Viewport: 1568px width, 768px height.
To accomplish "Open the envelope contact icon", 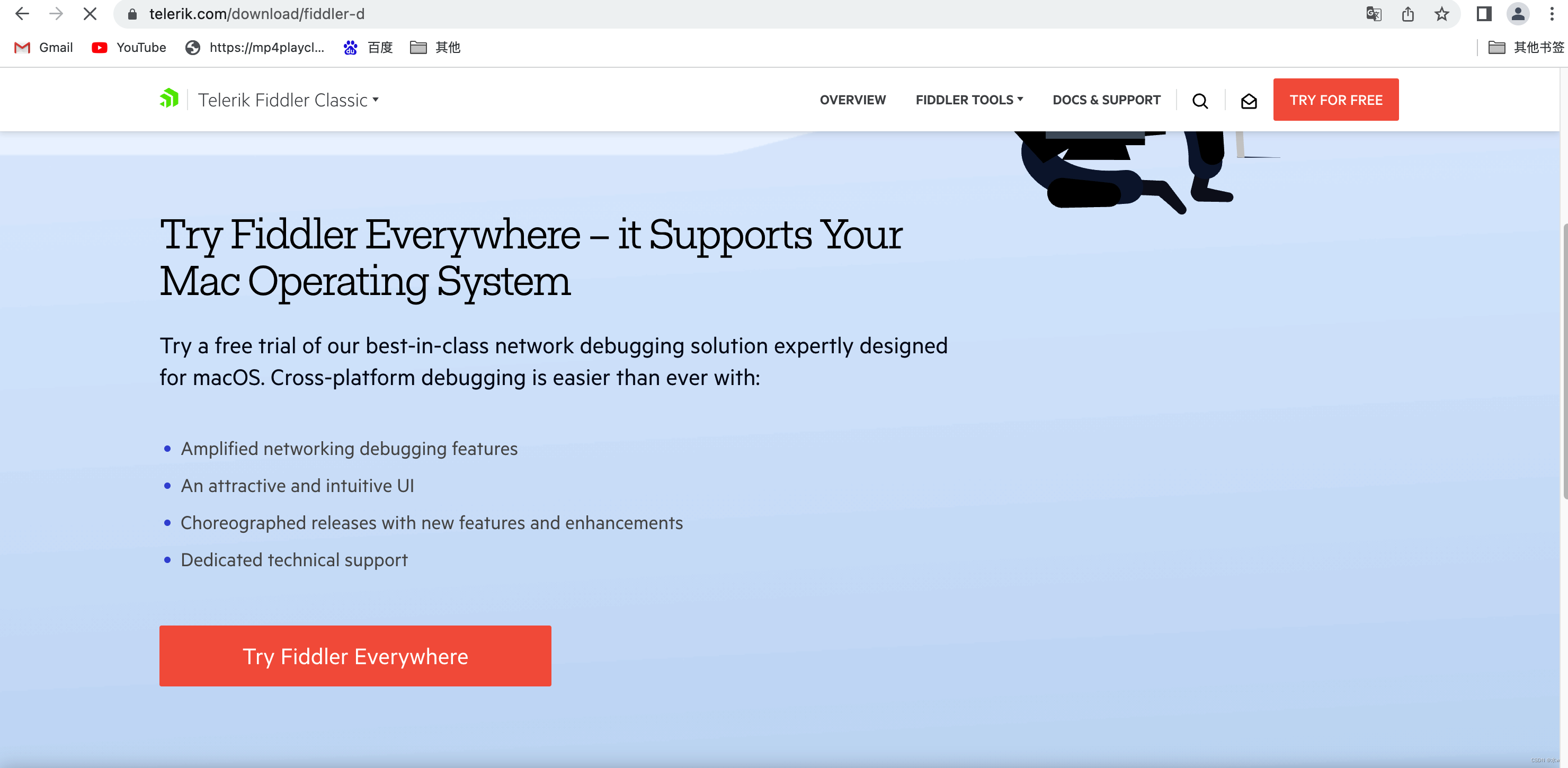I will click(x=1249, y=101).
